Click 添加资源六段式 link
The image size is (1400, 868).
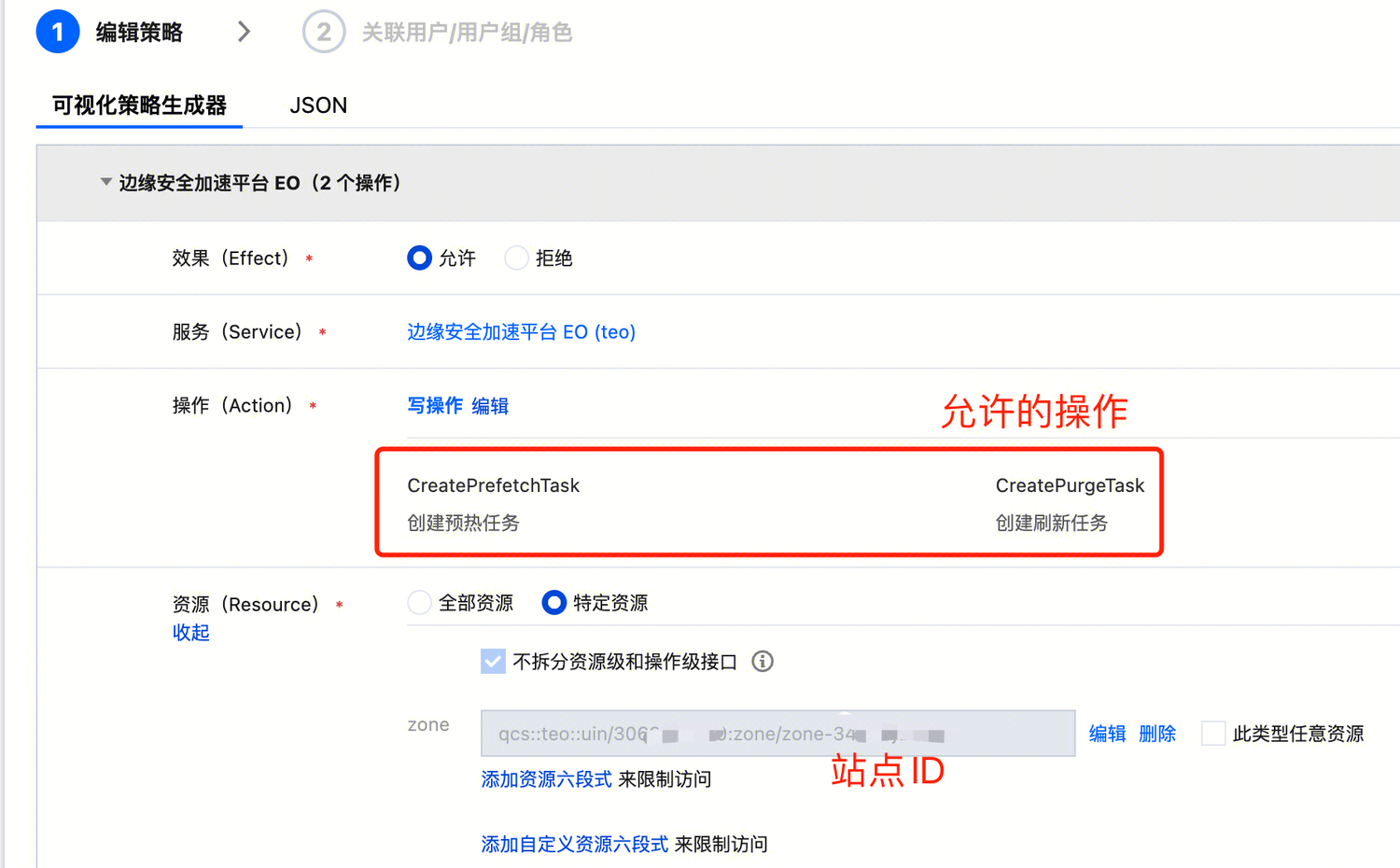point(546,779)
